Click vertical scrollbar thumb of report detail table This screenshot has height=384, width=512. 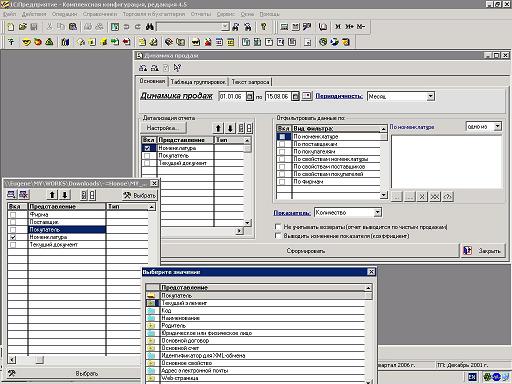247,149
